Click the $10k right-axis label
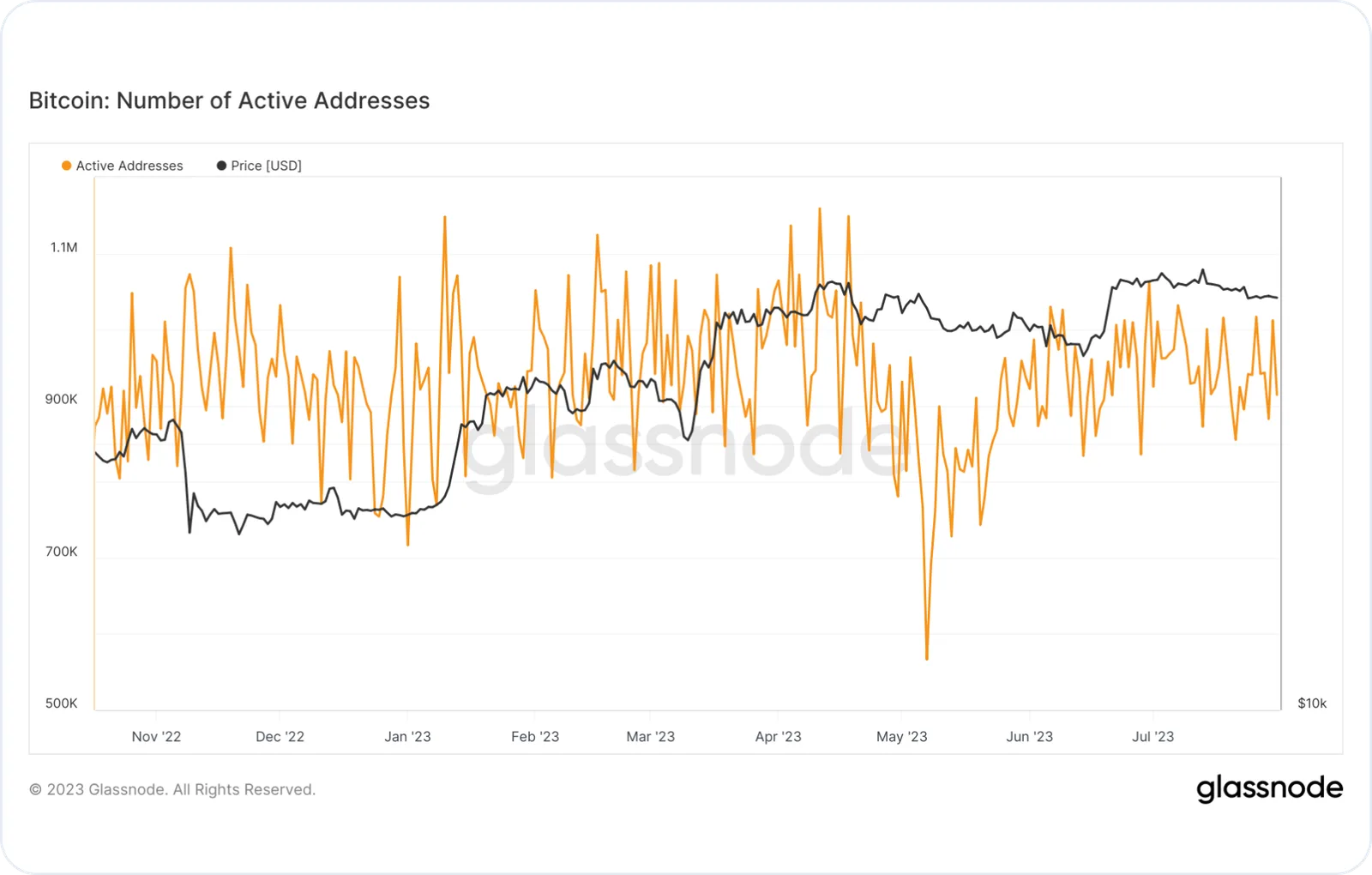This screenshot has width=1372, height=875. point(1312,703)
